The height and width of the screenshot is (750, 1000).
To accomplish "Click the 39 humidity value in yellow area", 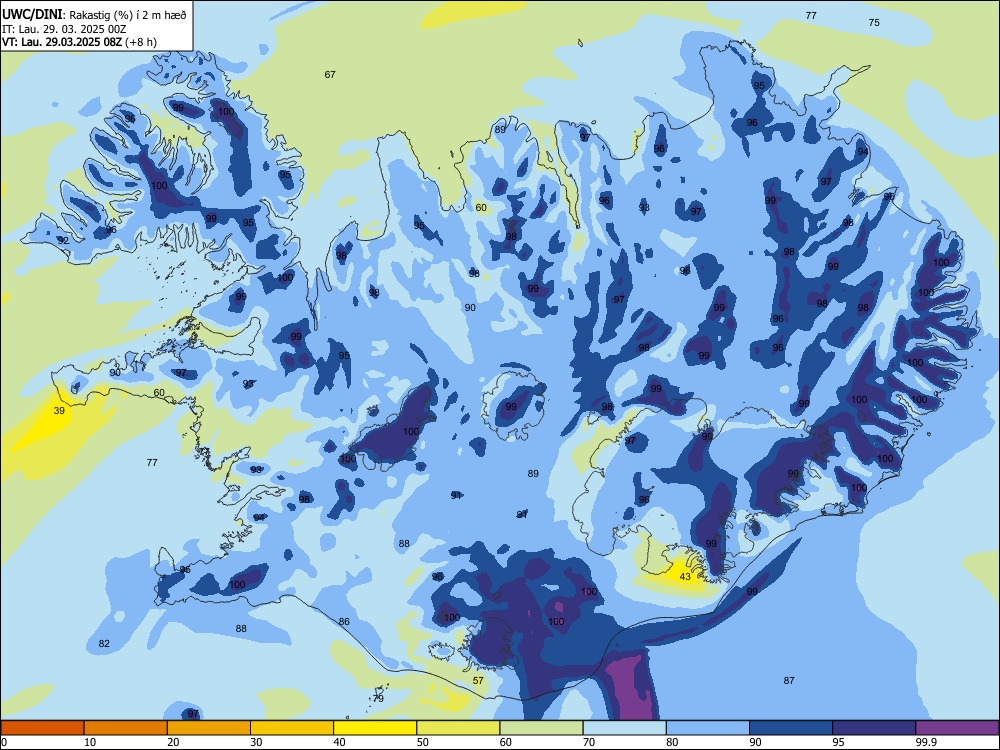I will 59,411.
